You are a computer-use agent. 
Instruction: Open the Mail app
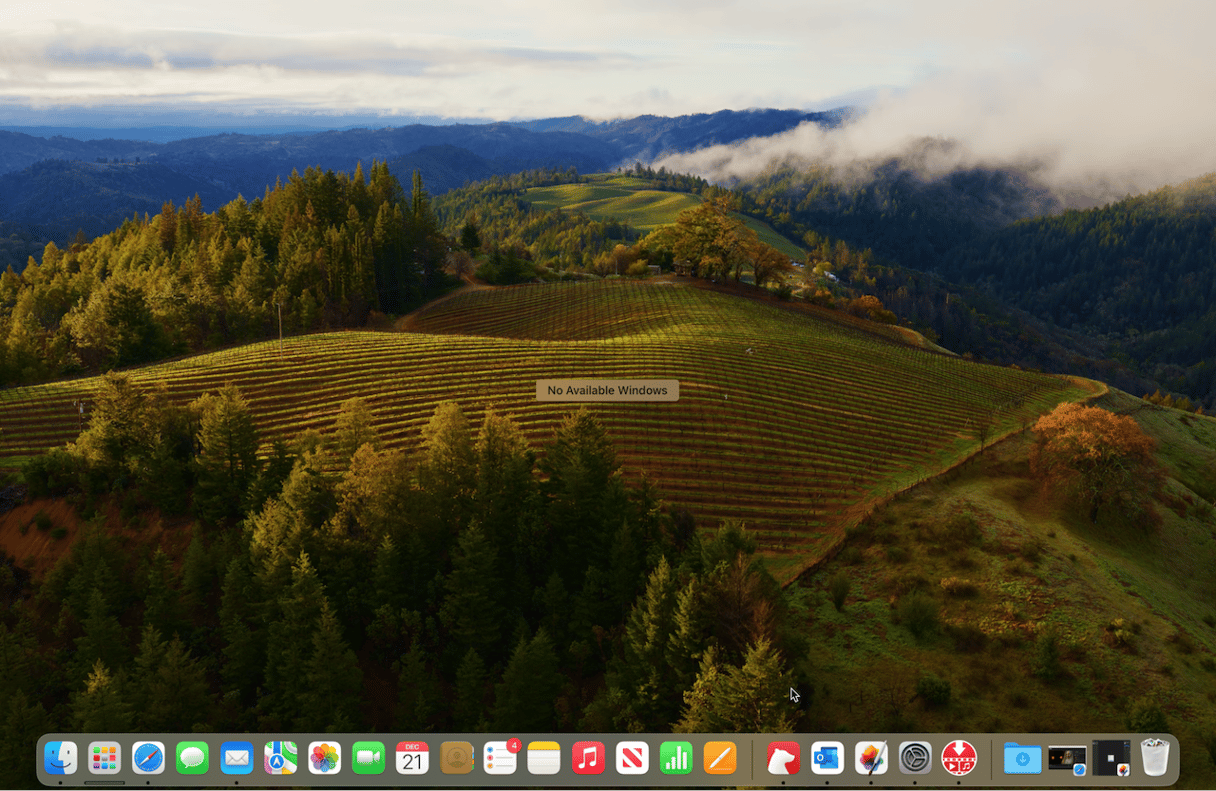point(236,758)
